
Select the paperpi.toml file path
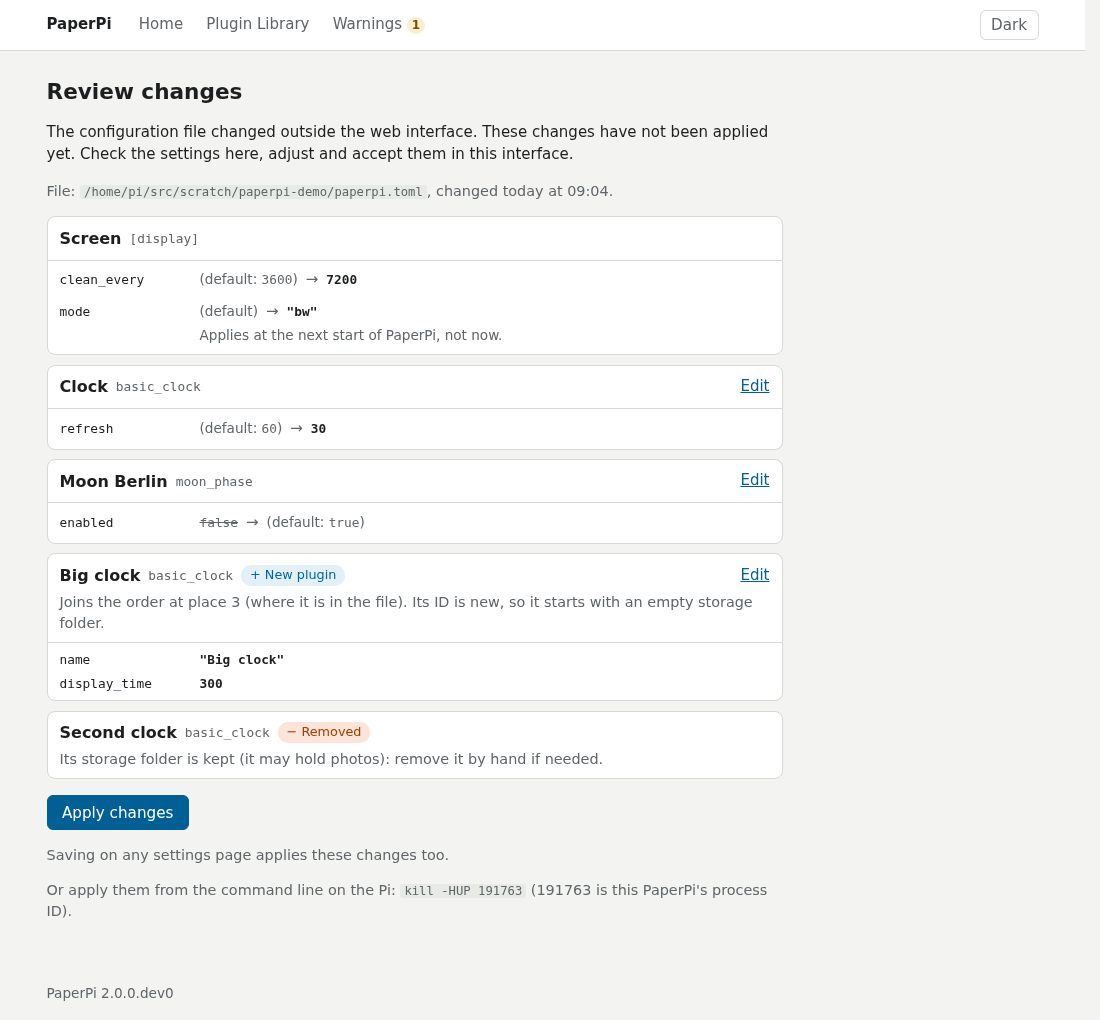pos(253,192)
